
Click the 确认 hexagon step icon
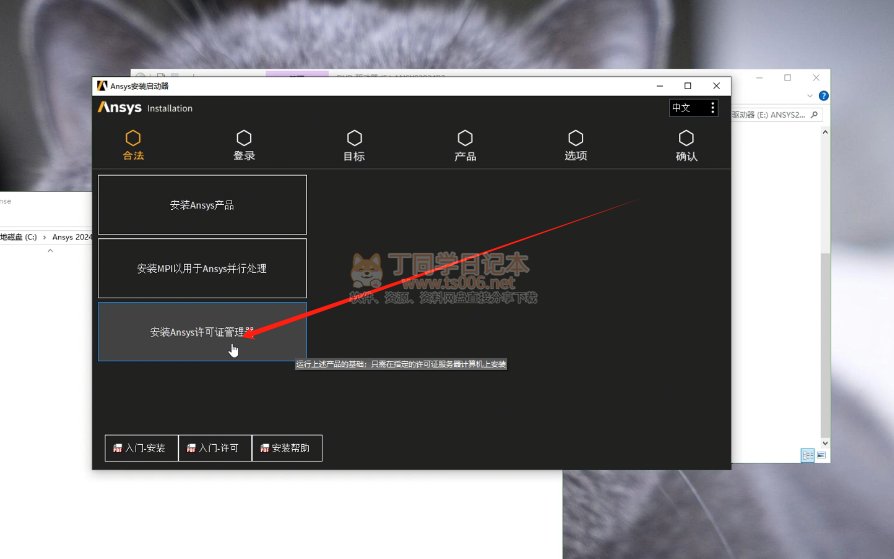pyautogui.click(x=686, y=138)
